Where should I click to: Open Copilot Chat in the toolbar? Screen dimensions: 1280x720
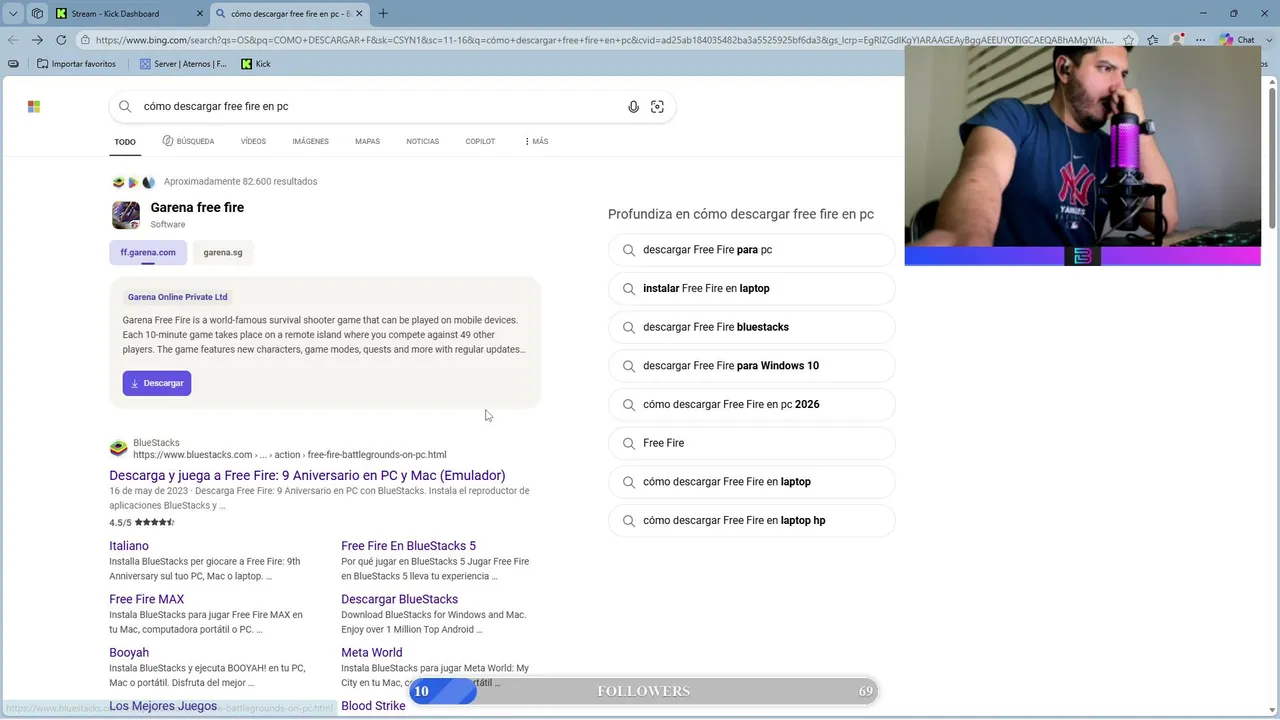(1237, 40)
